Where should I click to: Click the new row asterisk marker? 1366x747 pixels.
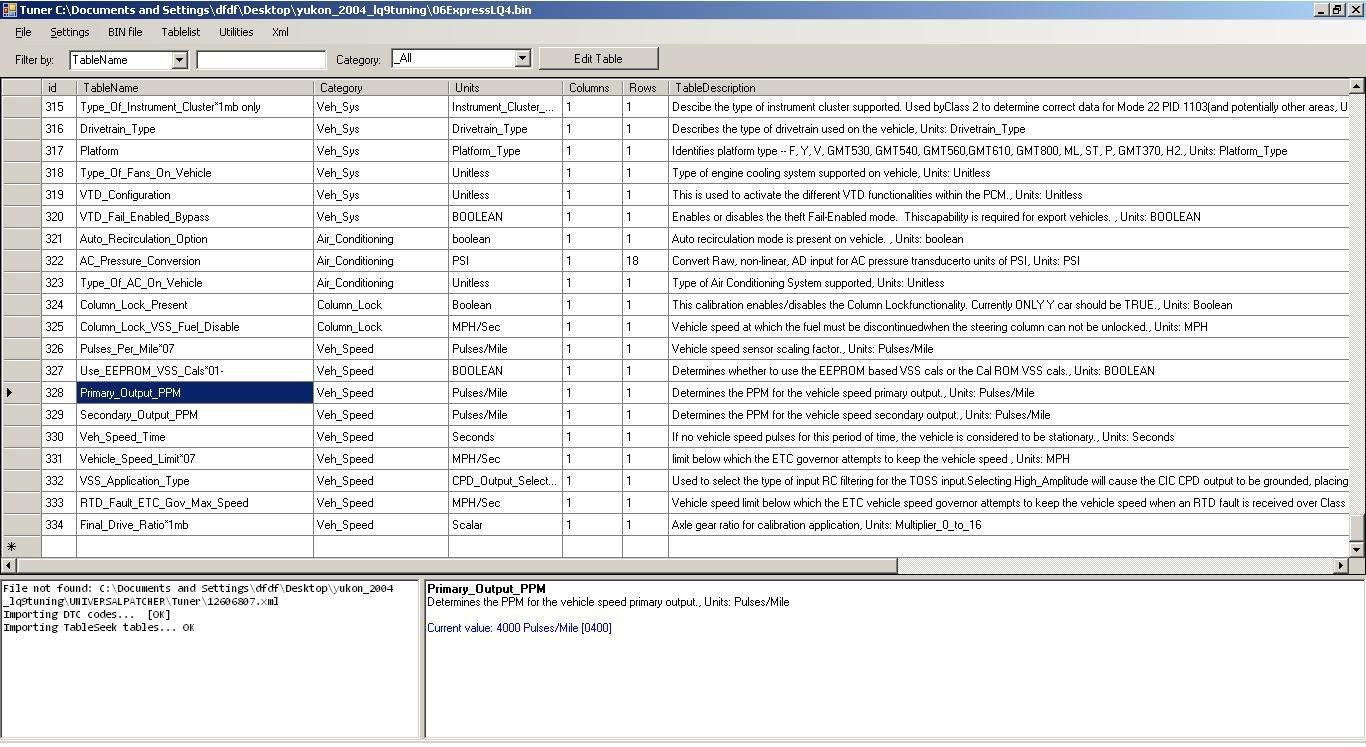coord(12,547)
